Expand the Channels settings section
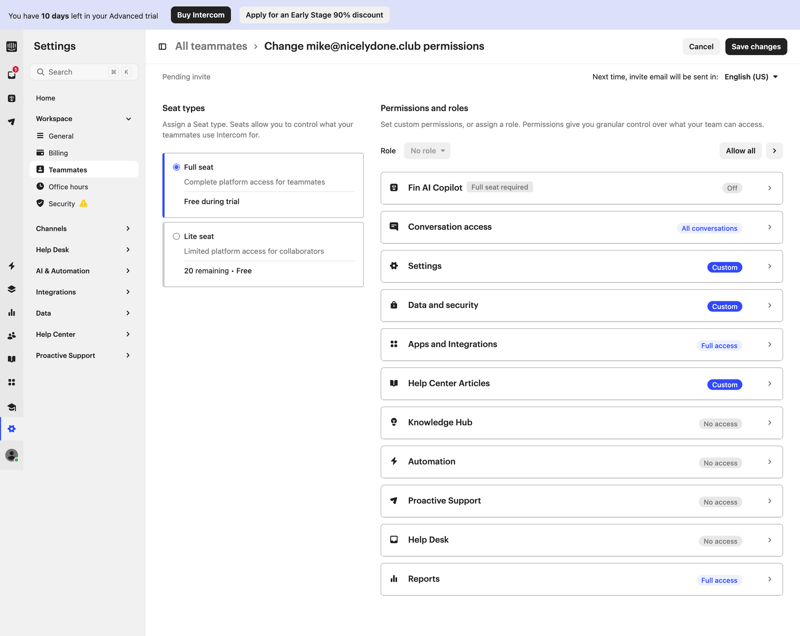800x636 pixels. (83, 229)
